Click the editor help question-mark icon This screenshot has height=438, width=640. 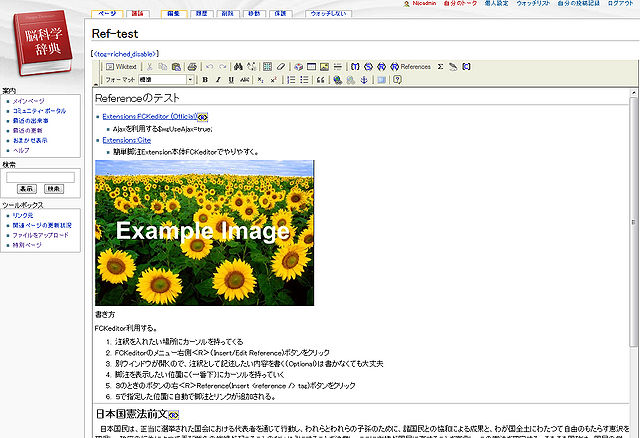(397, 79)
